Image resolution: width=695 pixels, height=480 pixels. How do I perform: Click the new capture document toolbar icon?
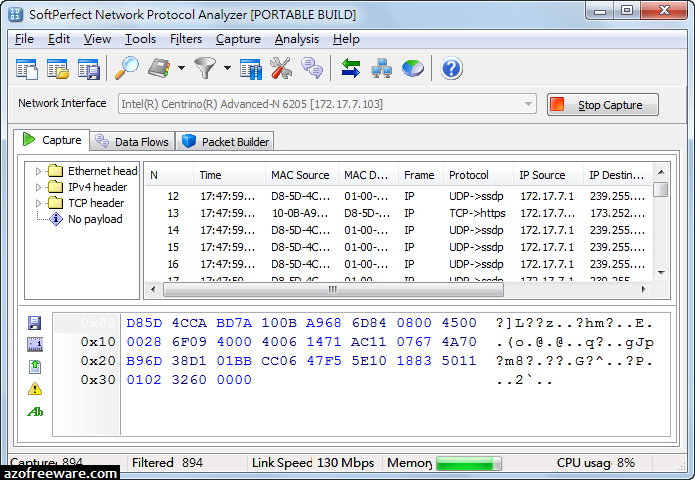tap(27, 69)
